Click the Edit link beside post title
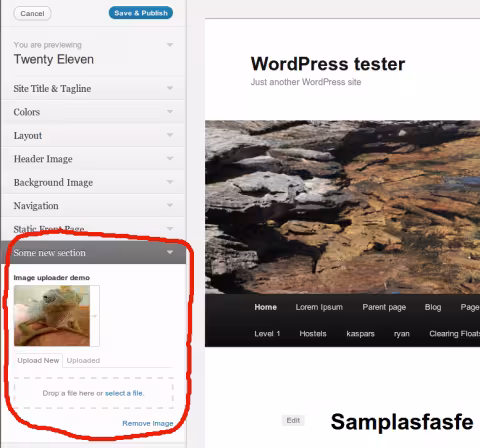The image size is (480, 448). tap(293, 420)
